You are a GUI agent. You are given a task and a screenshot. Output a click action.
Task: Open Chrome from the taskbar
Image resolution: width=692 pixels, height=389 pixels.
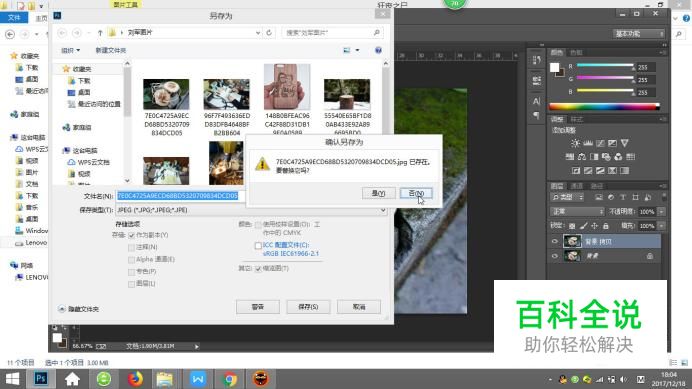[x=229, y=379]
